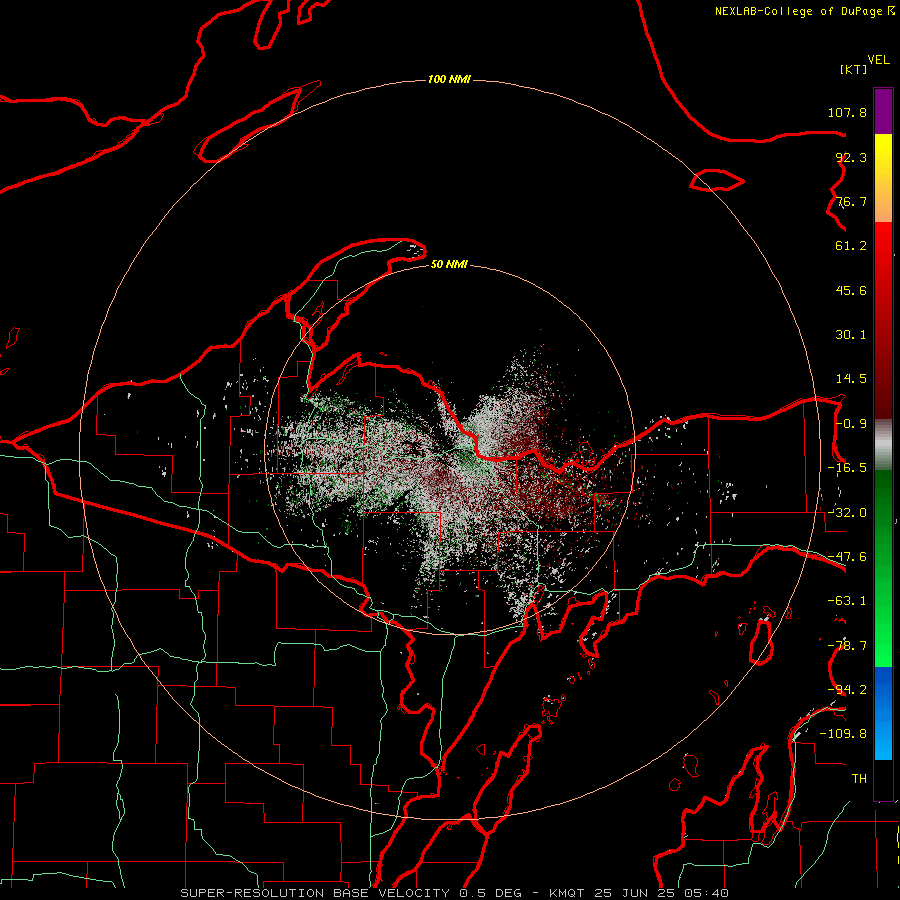Click the -47.6 velocity scale value
900x900 pixels.
(x=847, y=557)
